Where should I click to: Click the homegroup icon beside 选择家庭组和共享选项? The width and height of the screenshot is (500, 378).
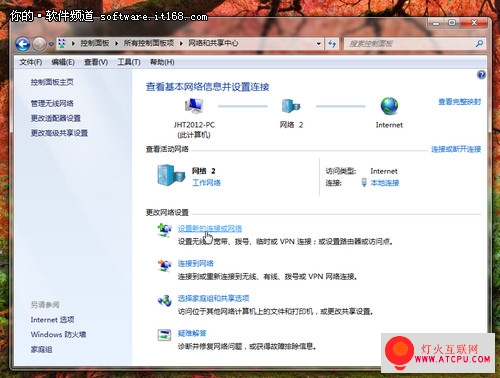click(x=165, y=300)
